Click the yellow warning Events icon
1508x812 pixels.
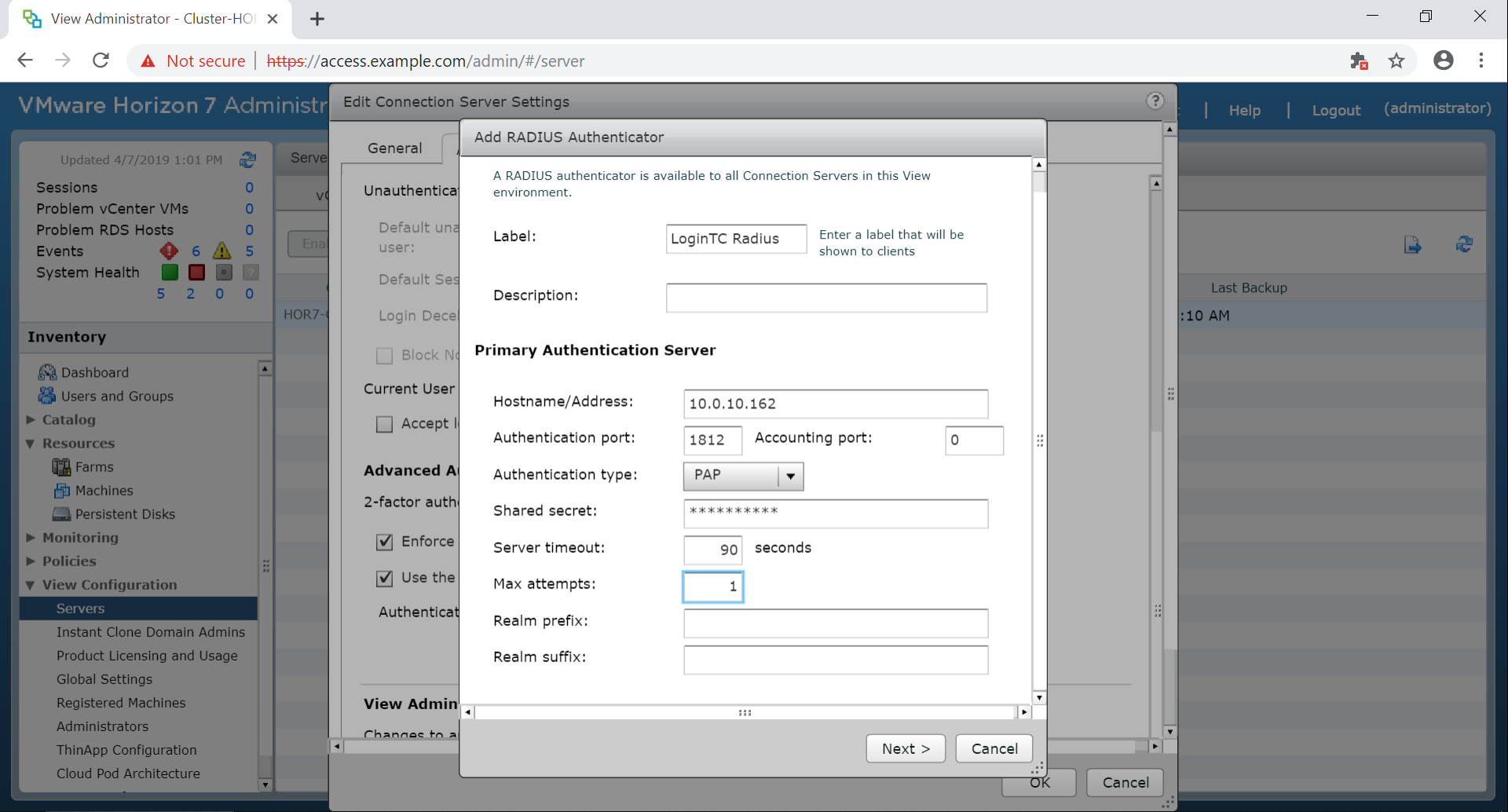[x=222, y=251]
